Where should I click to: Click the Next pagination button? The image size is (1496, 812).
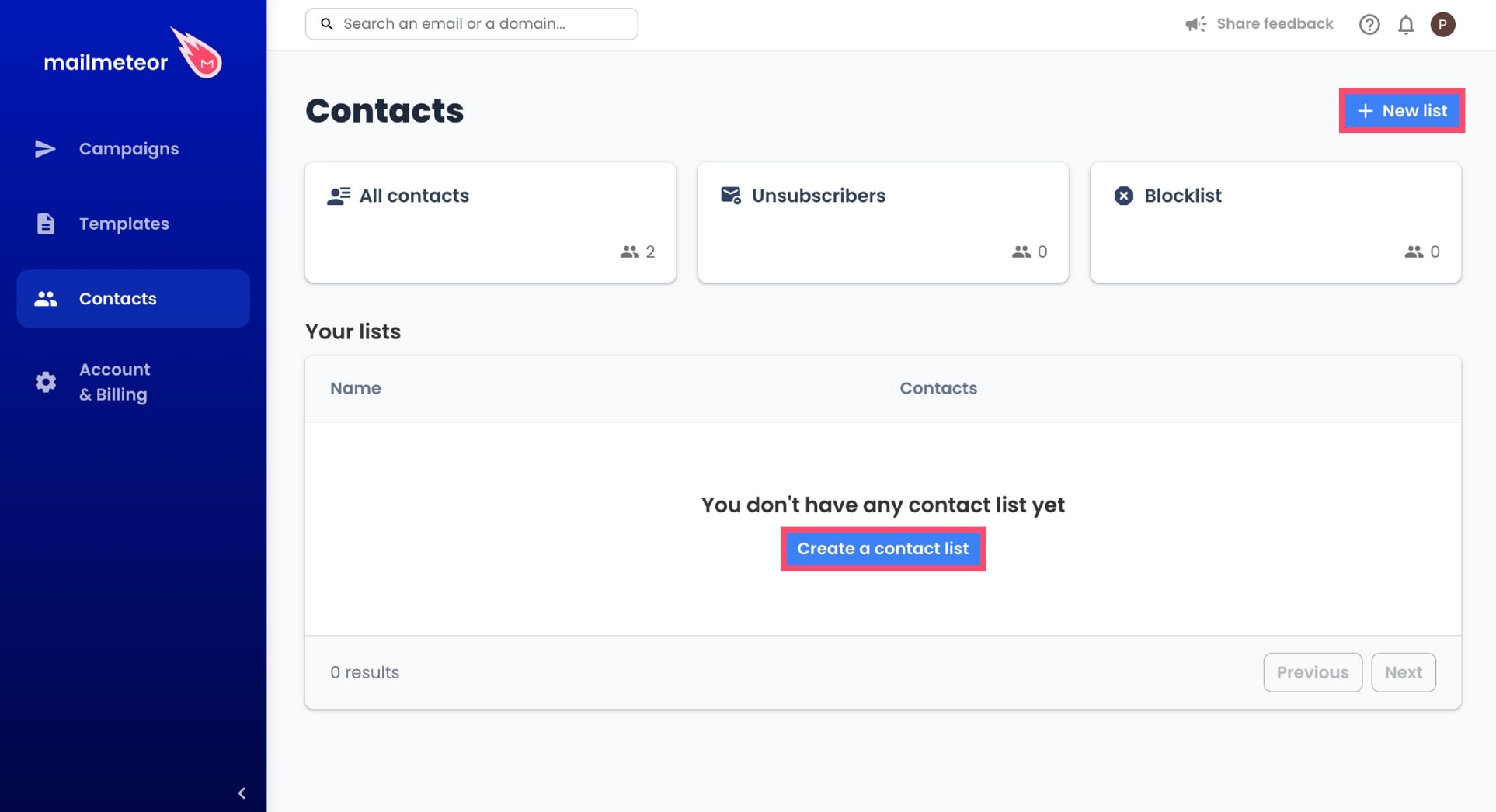(1403, 672)
